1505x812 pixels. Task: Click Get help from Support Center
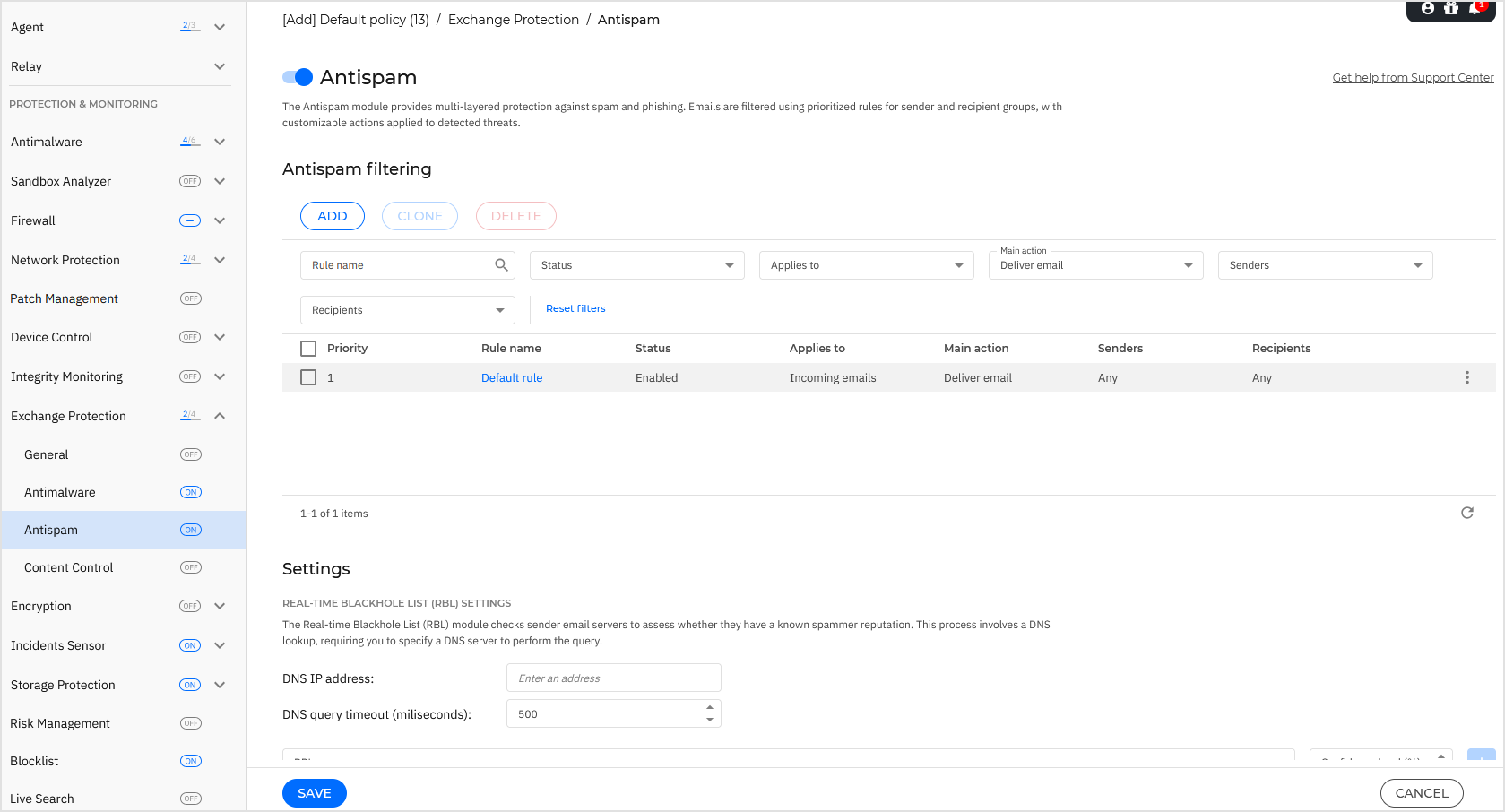pyautogui.click(x=1413, y=78)
